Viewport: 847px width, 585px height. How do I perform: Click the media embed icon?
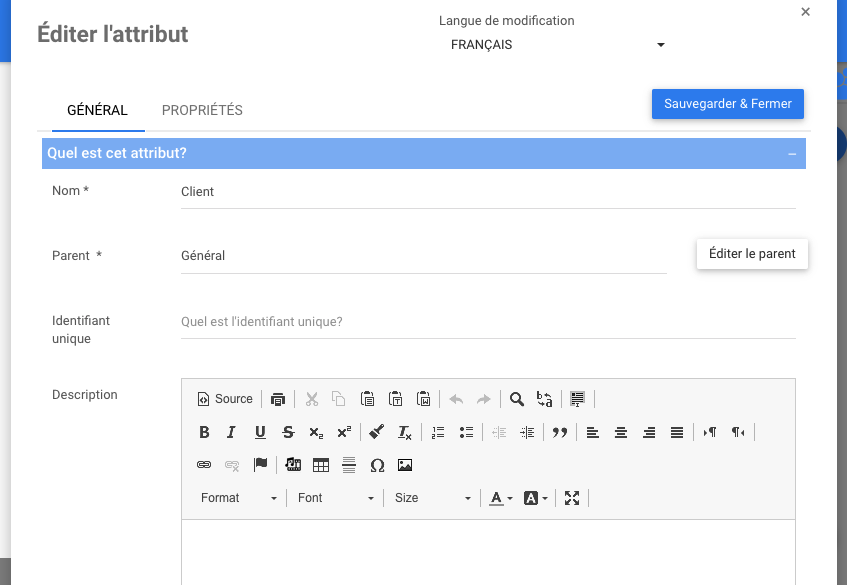(x=293, y=465)
